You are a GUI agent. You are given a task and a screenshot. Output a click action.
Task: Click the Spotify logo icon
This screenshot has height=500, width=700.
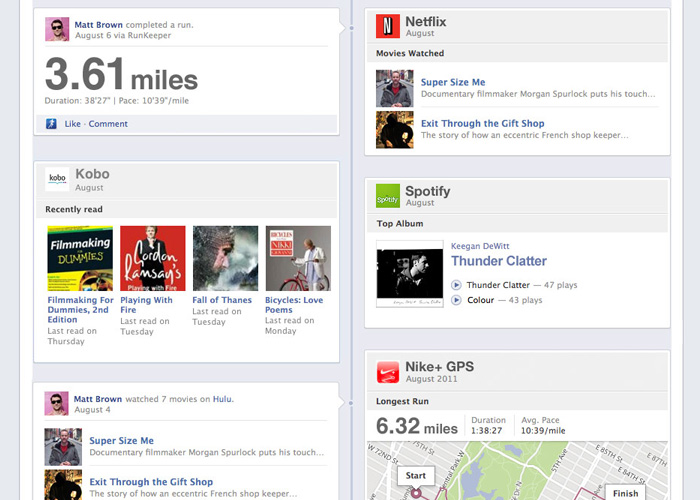[388, 196]
